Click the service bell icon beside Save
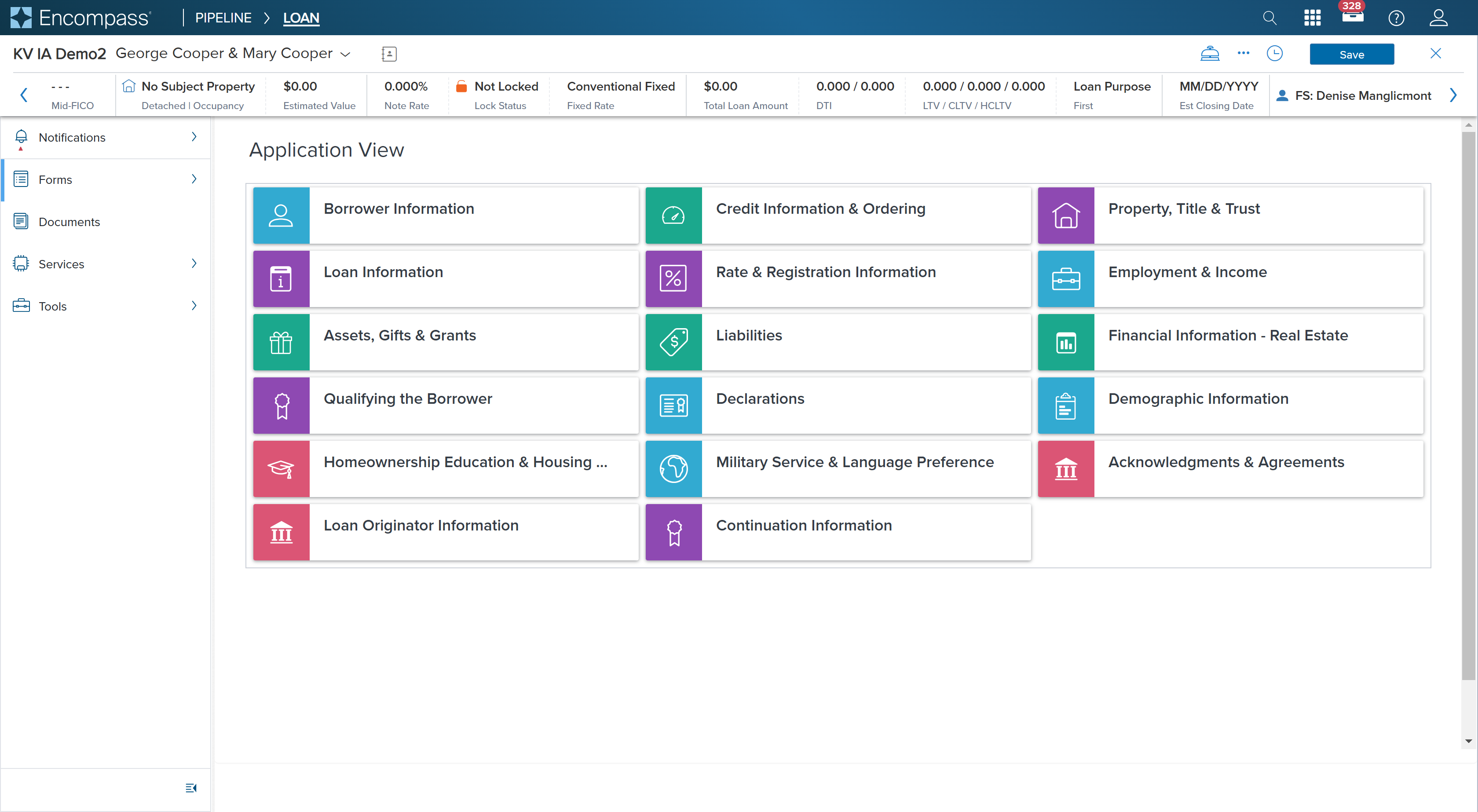 1210,54
